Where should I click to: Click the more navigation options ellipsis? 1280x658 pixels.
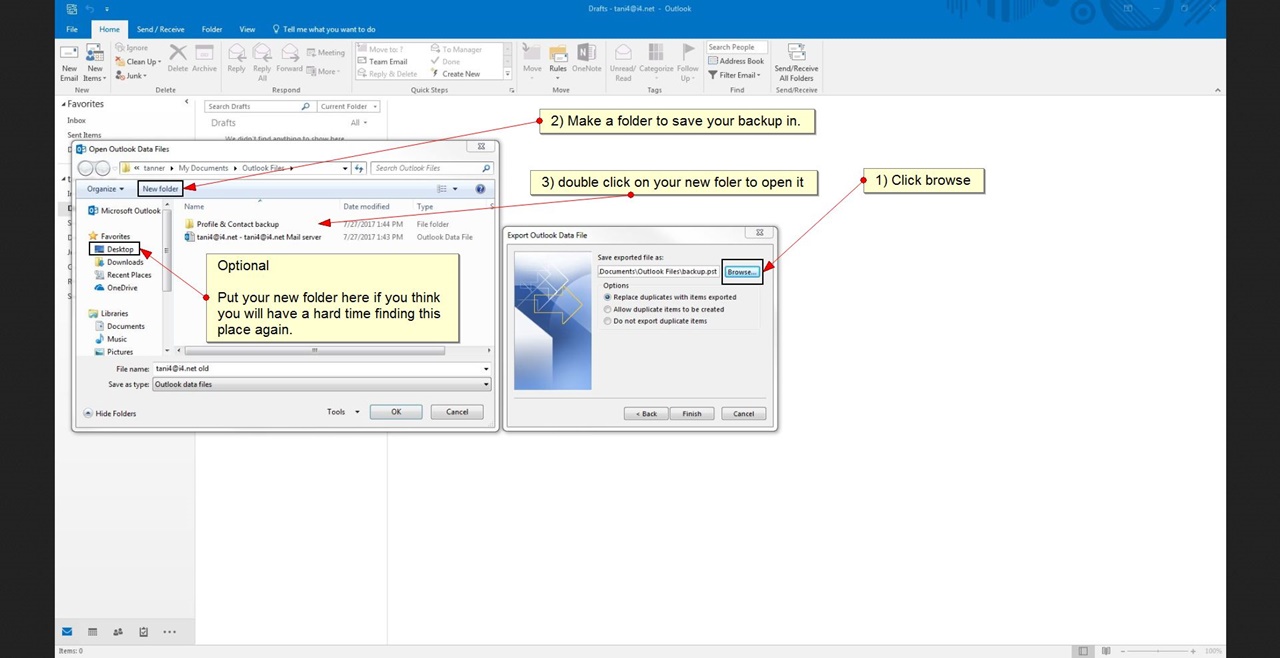click(x=169, y=632)
